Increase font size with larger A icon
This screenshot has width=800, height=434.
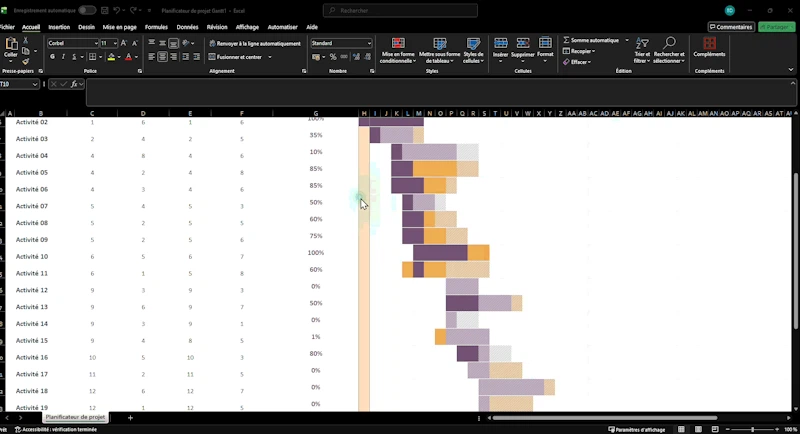pyautogui.click(x=124, y=43)
